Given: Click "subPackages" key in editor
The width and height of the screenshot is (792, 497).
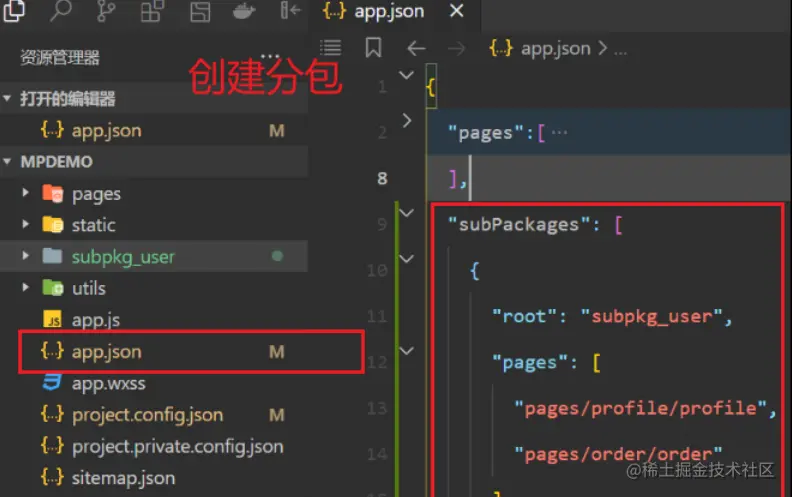Looking at the screenshot, I should coord(519,224).
